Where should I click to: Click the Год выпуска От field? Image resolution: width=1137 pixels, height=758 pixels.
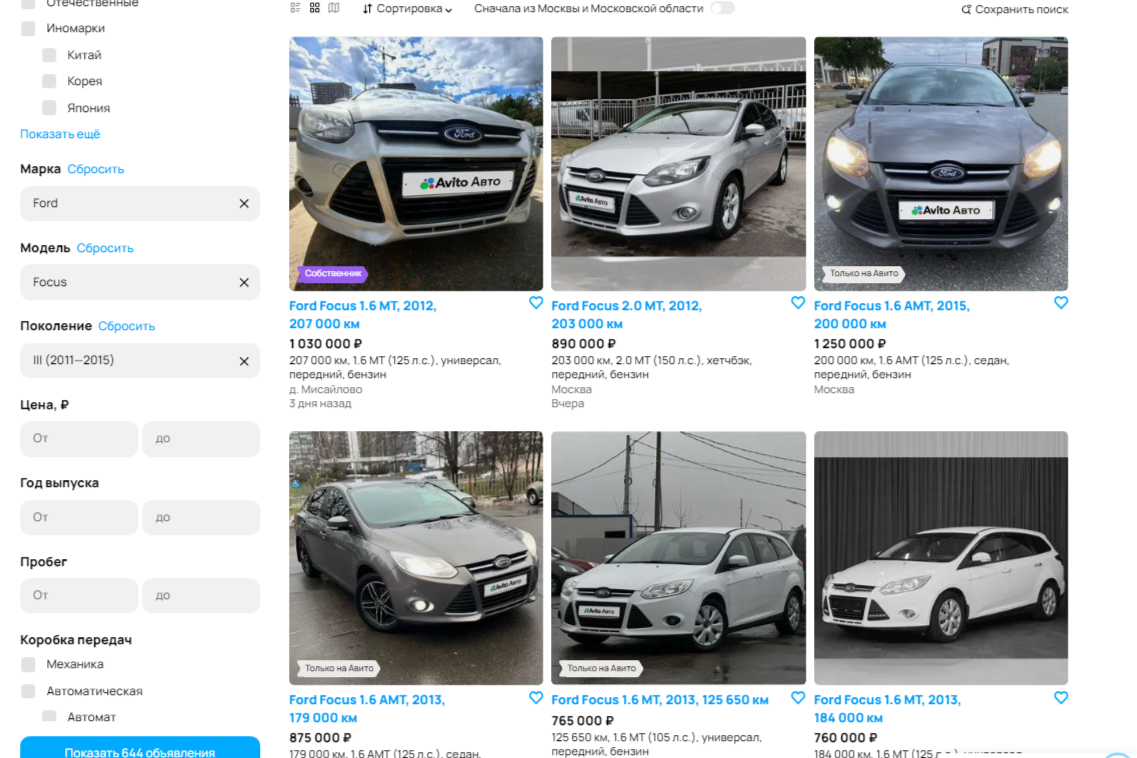79,517
